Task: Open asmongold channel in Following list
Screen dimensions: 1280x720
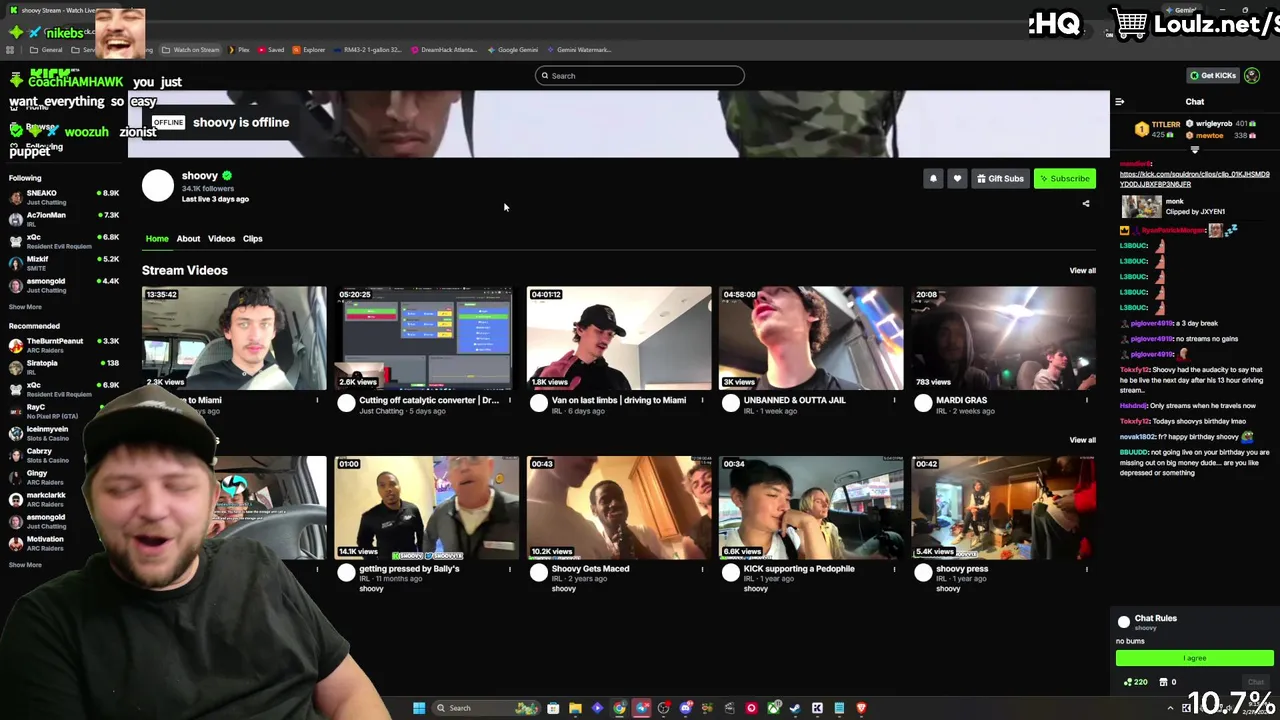Action: [63, 285]
